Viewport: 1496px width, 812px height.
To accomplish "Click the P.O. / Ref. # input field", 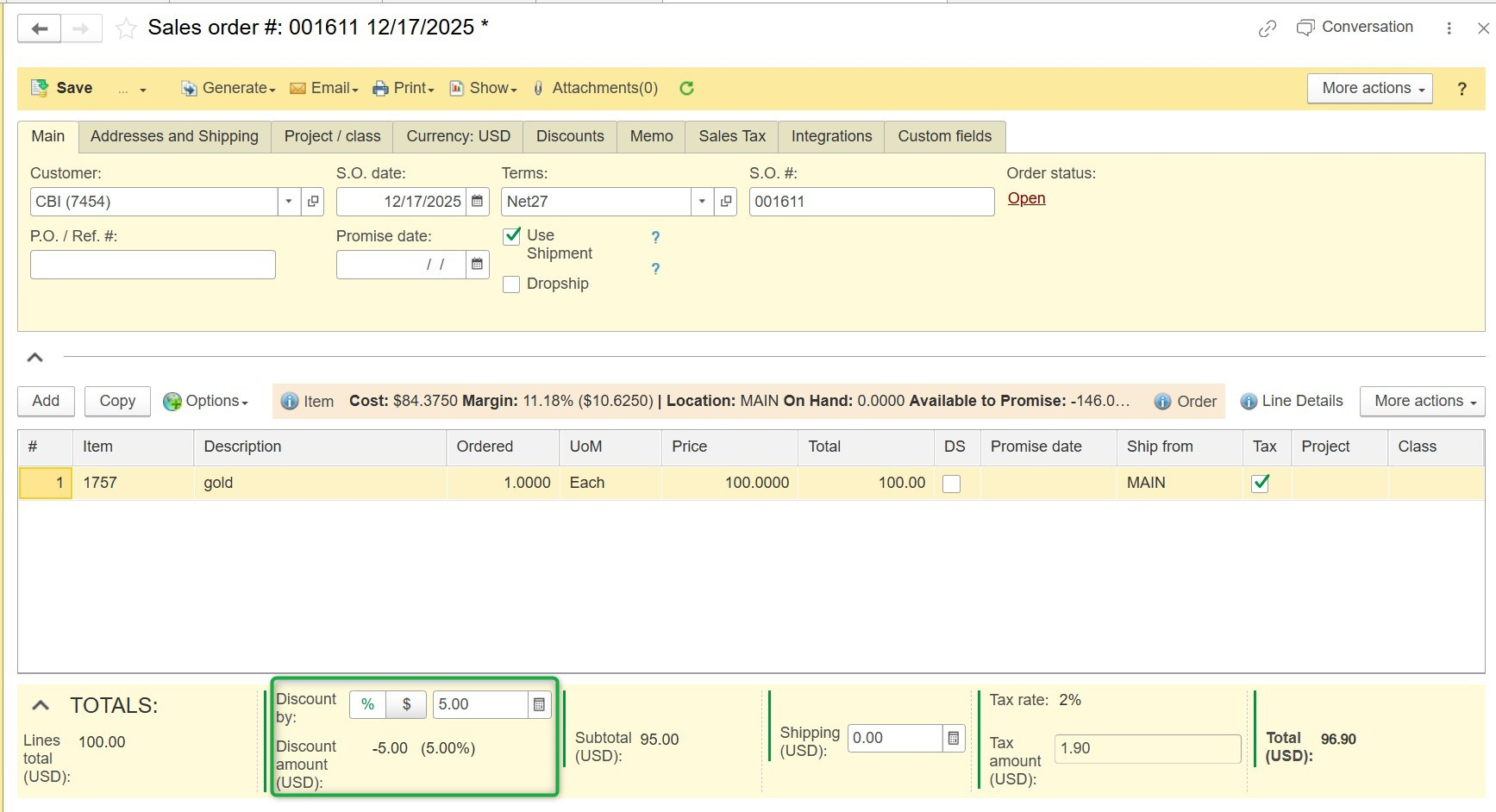I will click(x=153, y=265).
